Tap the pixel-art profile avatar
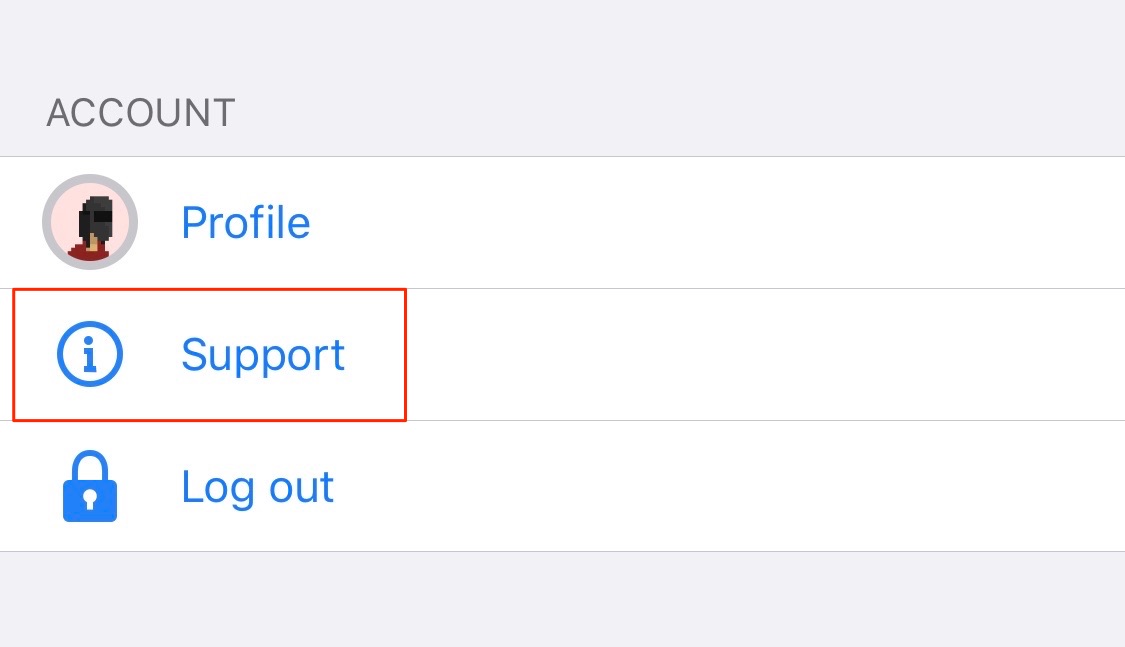The width and height of the screenshot is (1125, 647). (90, 222)
